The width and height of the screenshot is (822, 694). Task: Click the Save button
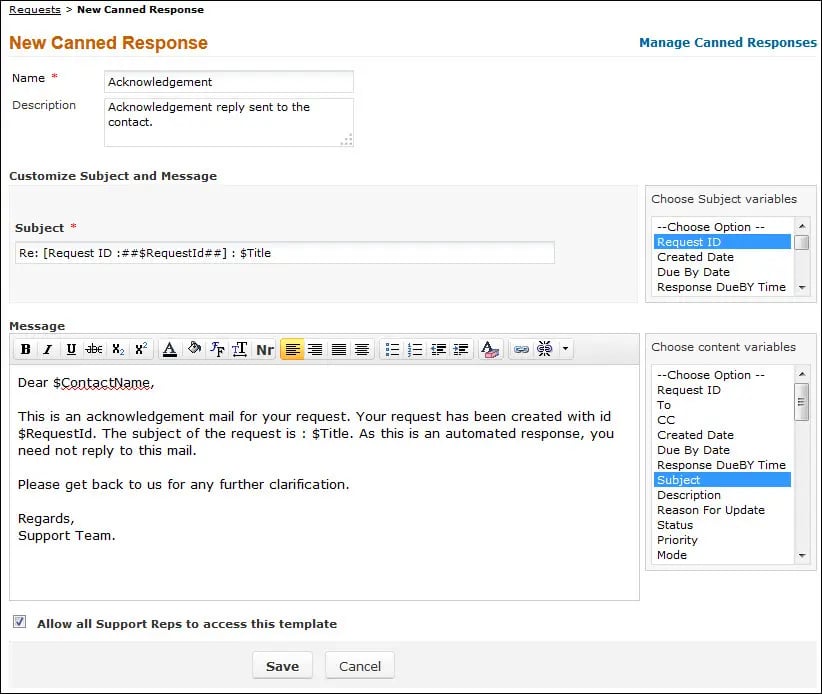pyautogui.click(x=282, y=666)
